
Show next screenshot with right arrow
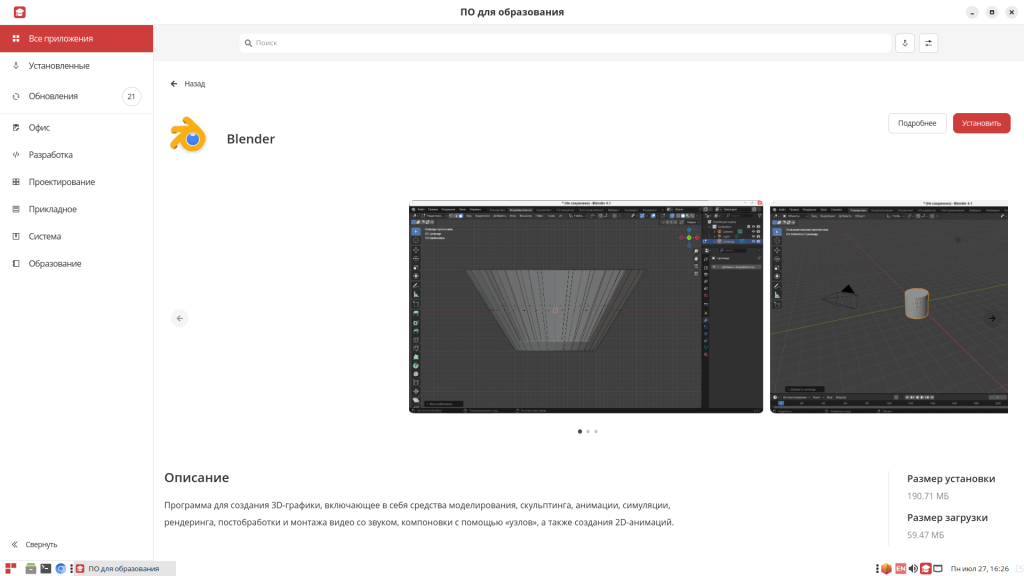pyautogui.click(x=992, y=318)
